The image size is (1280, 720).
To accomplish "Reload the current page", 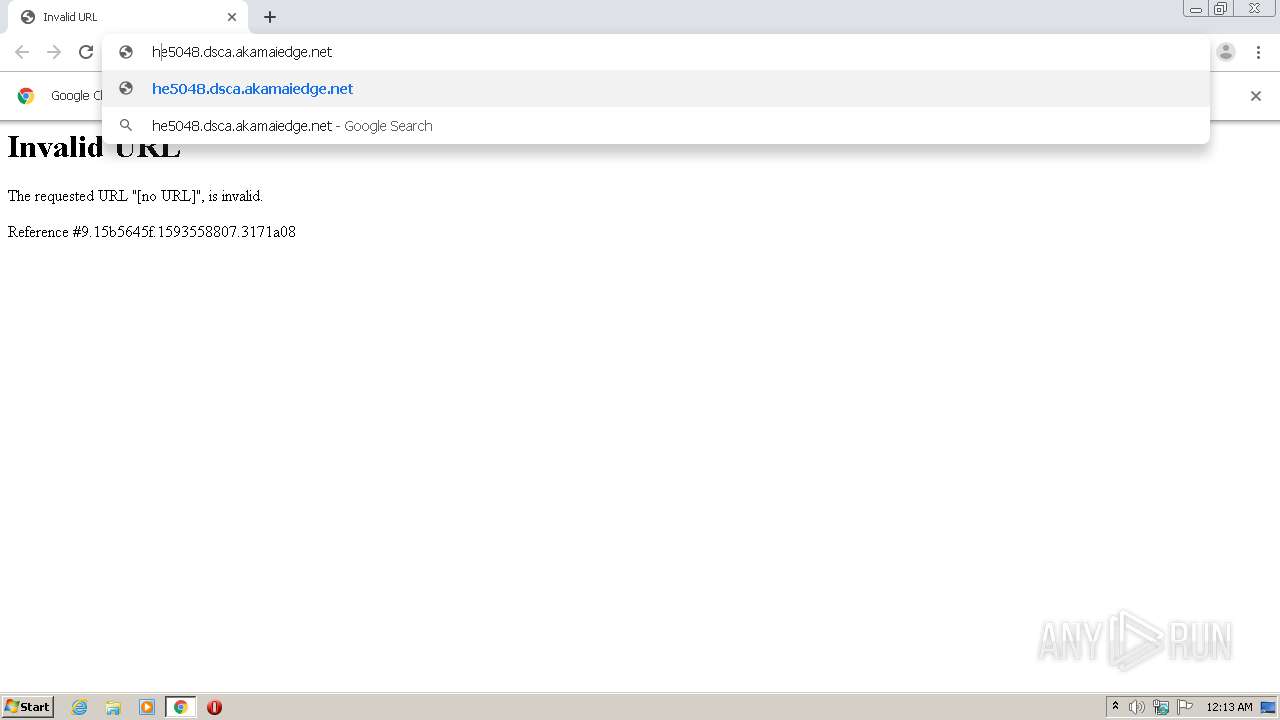I will coord(86,52).
